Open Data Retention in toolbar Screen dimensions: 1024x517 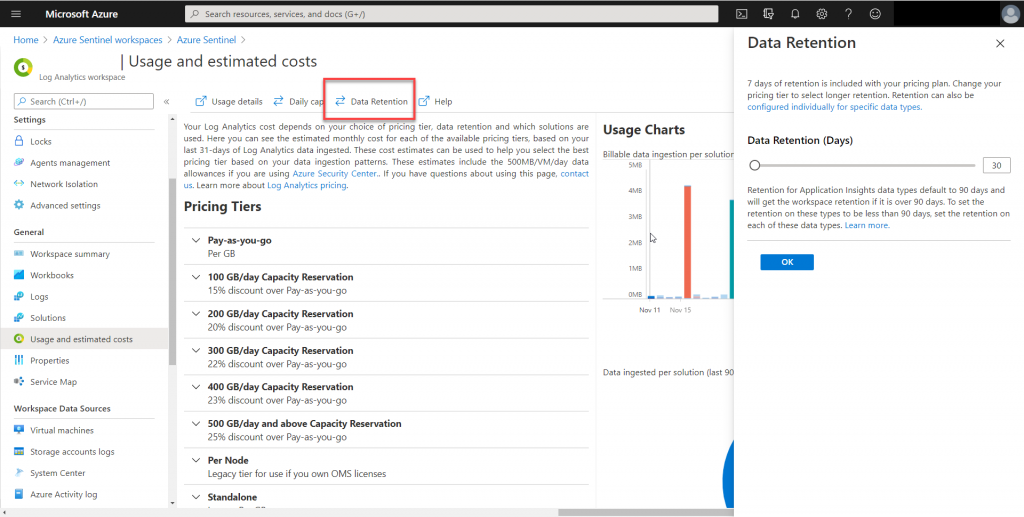[371, 101]
